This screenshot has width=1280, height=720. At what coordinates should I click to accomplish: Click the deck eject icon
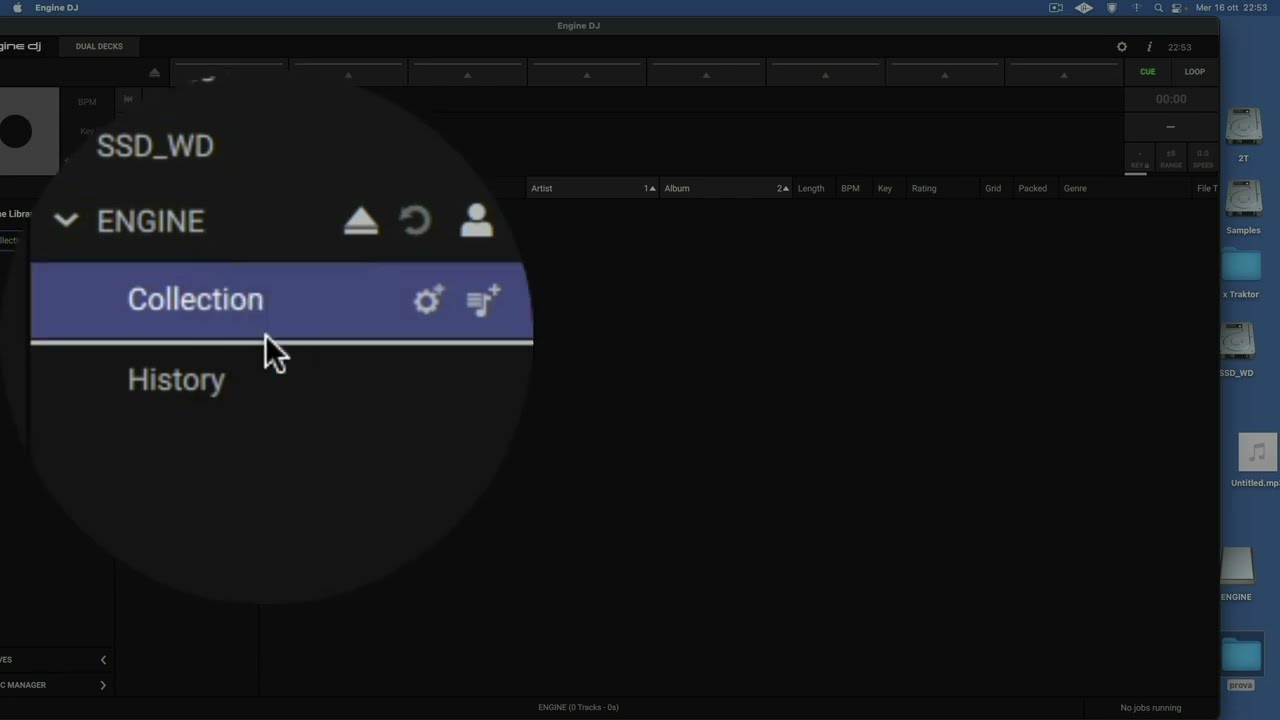[154, 72]
